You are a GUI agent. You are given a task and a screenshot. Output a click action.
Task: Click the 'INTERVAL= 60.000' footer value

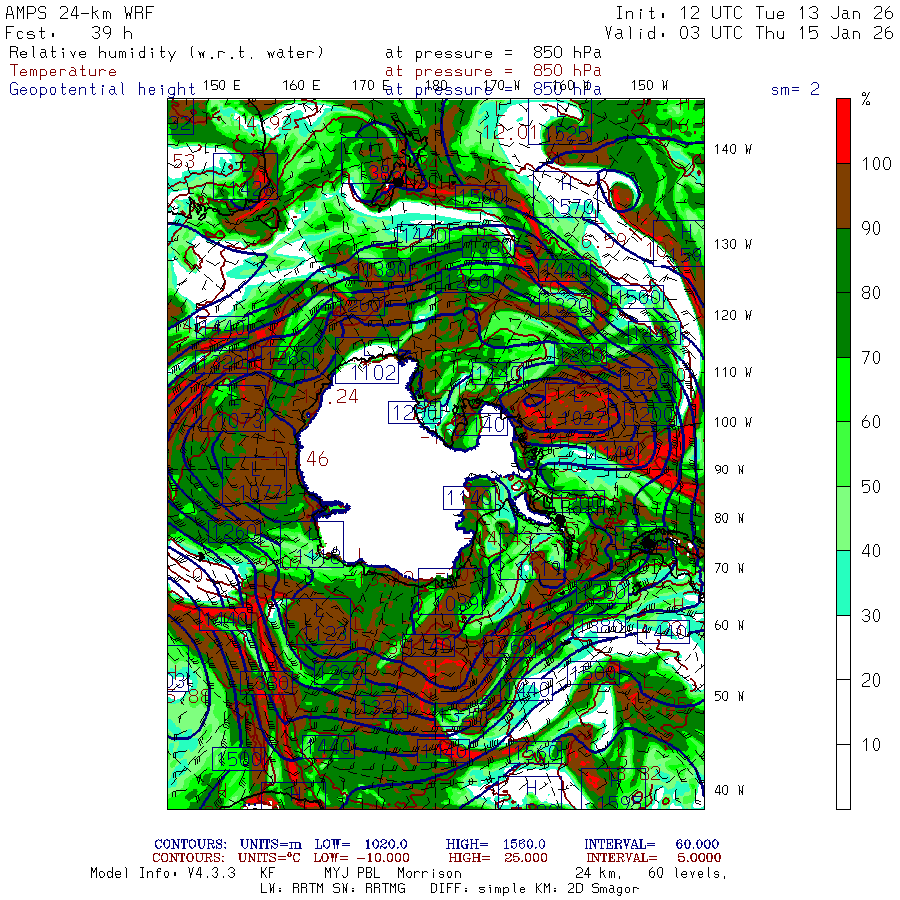(651, 844)
